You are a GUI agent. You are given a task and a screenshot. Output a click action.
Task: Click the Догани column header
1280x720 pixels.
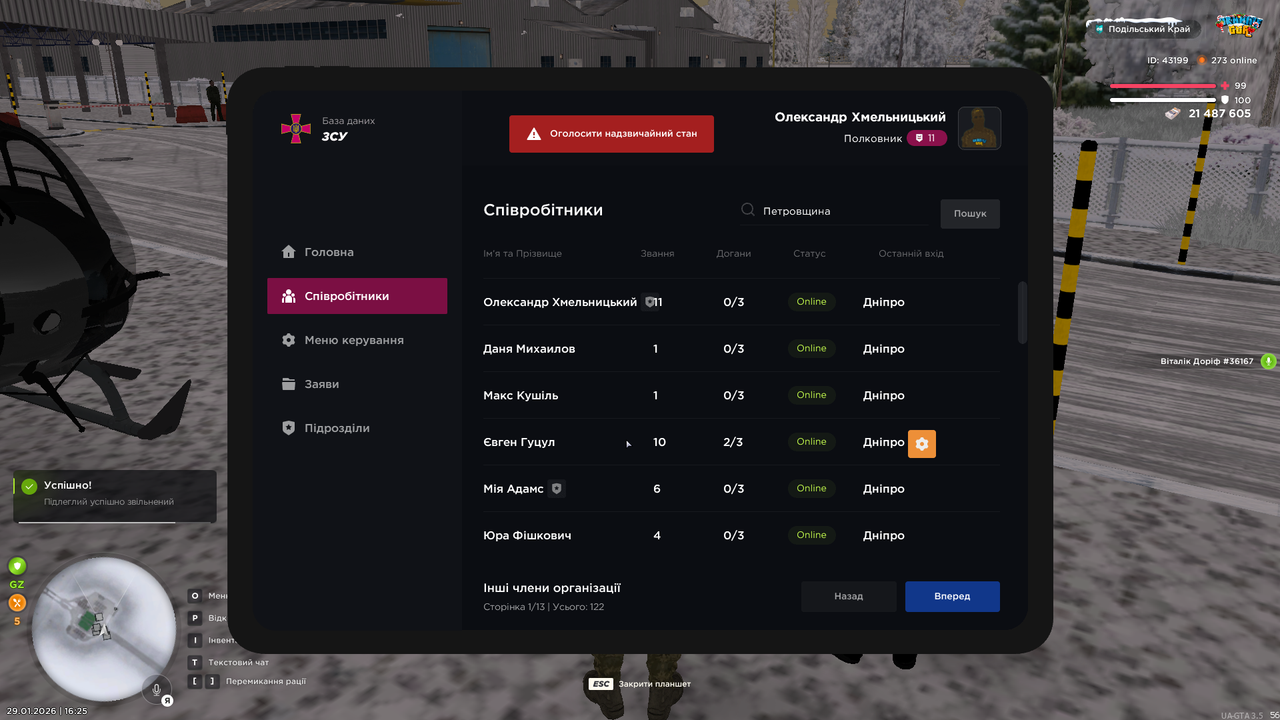coord(734,254)
